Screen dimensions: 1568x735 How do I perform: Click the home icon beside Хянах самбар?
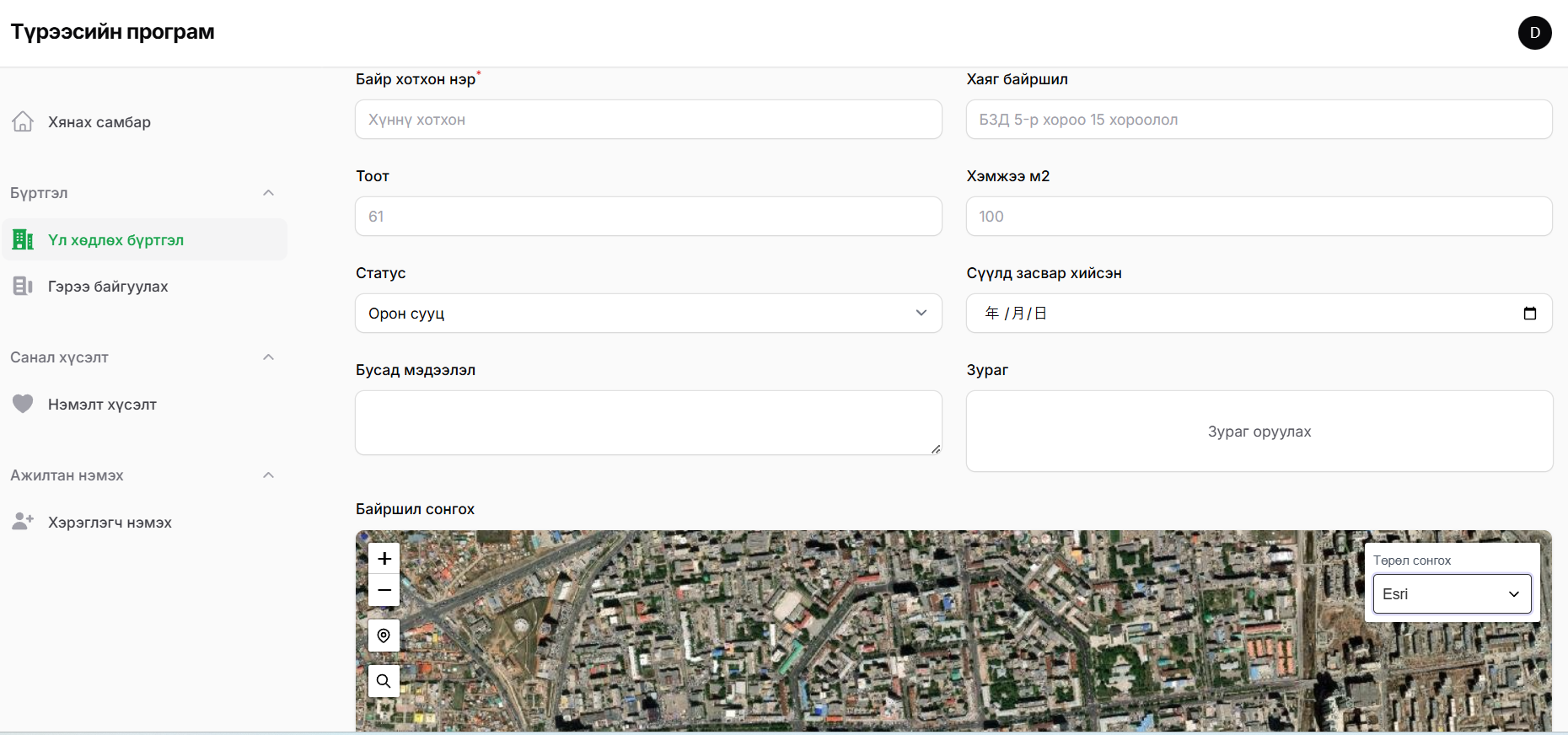tap(23, 121)
